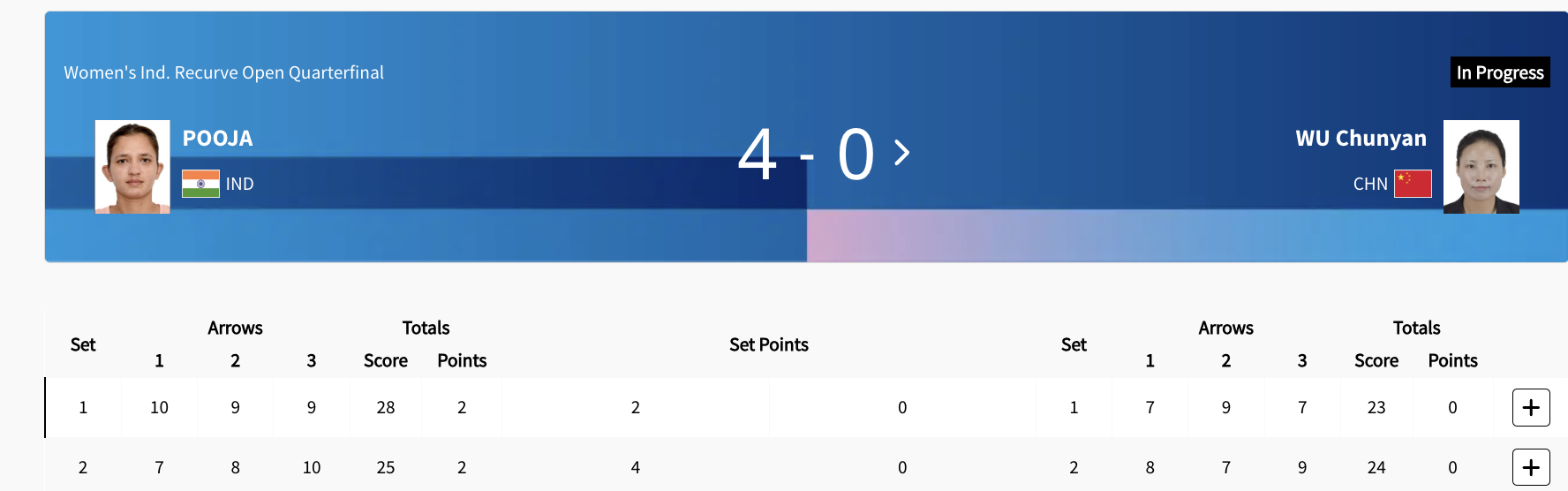Select the CHN country code label
The width and height of the screenshot is (1568, 491).
[x=1370, y=184]
